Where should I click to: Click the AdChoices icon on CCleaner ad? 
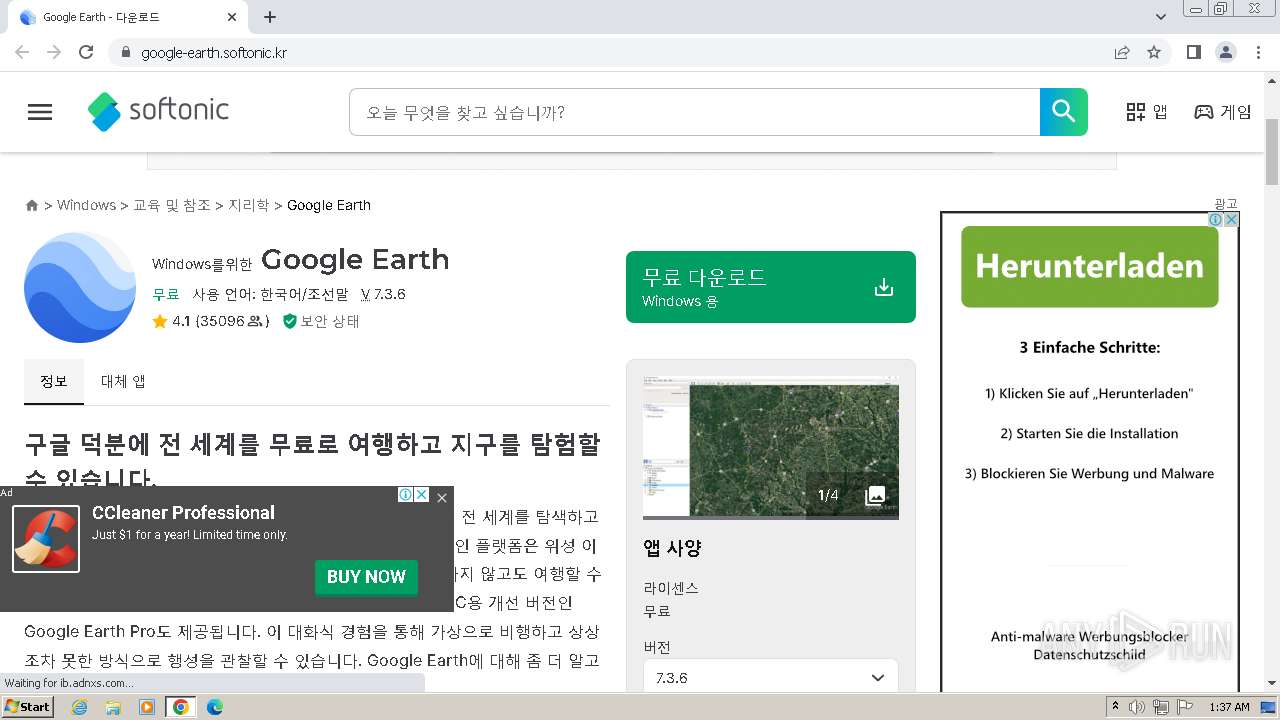[x=406, y=495]
